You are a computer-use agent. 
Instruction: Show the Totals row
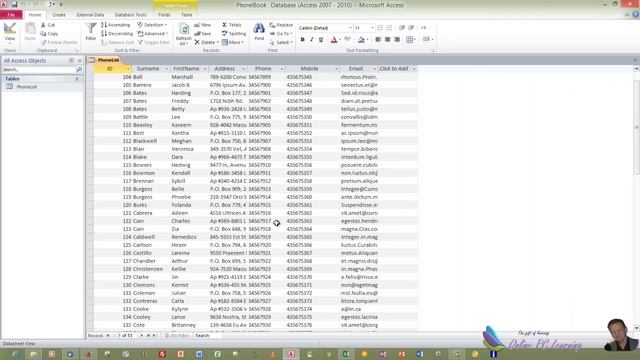(x=232, y=25)
